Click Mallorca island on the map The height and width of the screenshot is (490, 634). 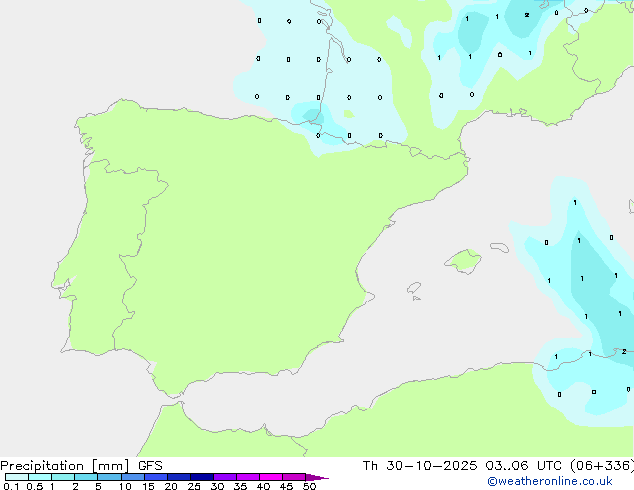[463, 261]
